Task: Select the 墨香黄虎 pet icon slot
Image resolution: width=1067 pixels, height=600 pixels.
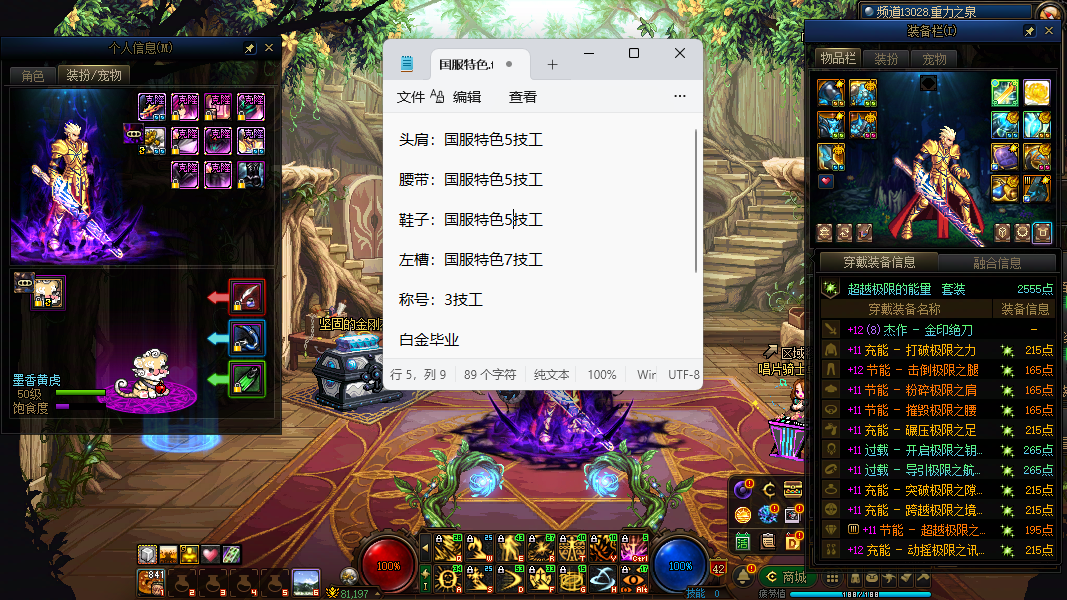Action: coord(47,293)
